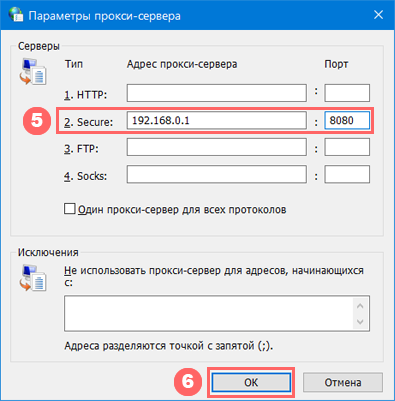Click the HTTP port field
This screenshot has height=401, width=395.
[x=347, y=93]
